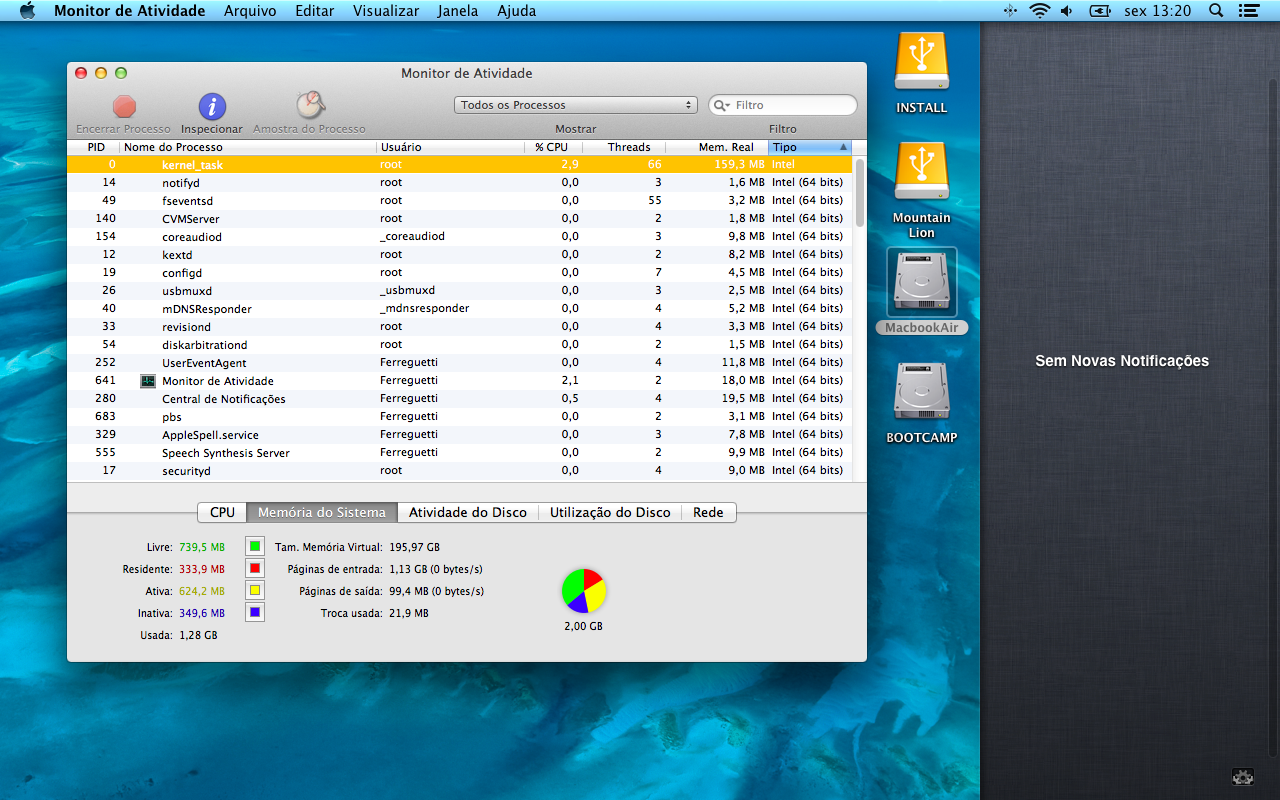Screen dimensions: 1280x800
Task: Select the Memória do Sistema tab
Action: point(322,512)
